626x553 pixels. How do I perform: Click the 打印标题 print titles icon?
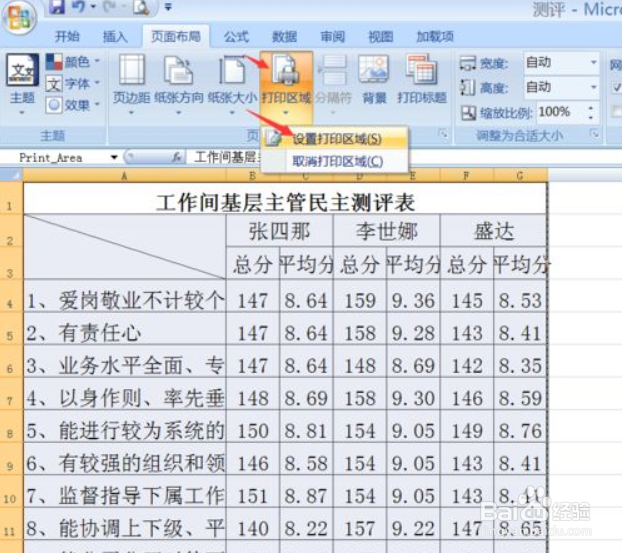point(422,69)
